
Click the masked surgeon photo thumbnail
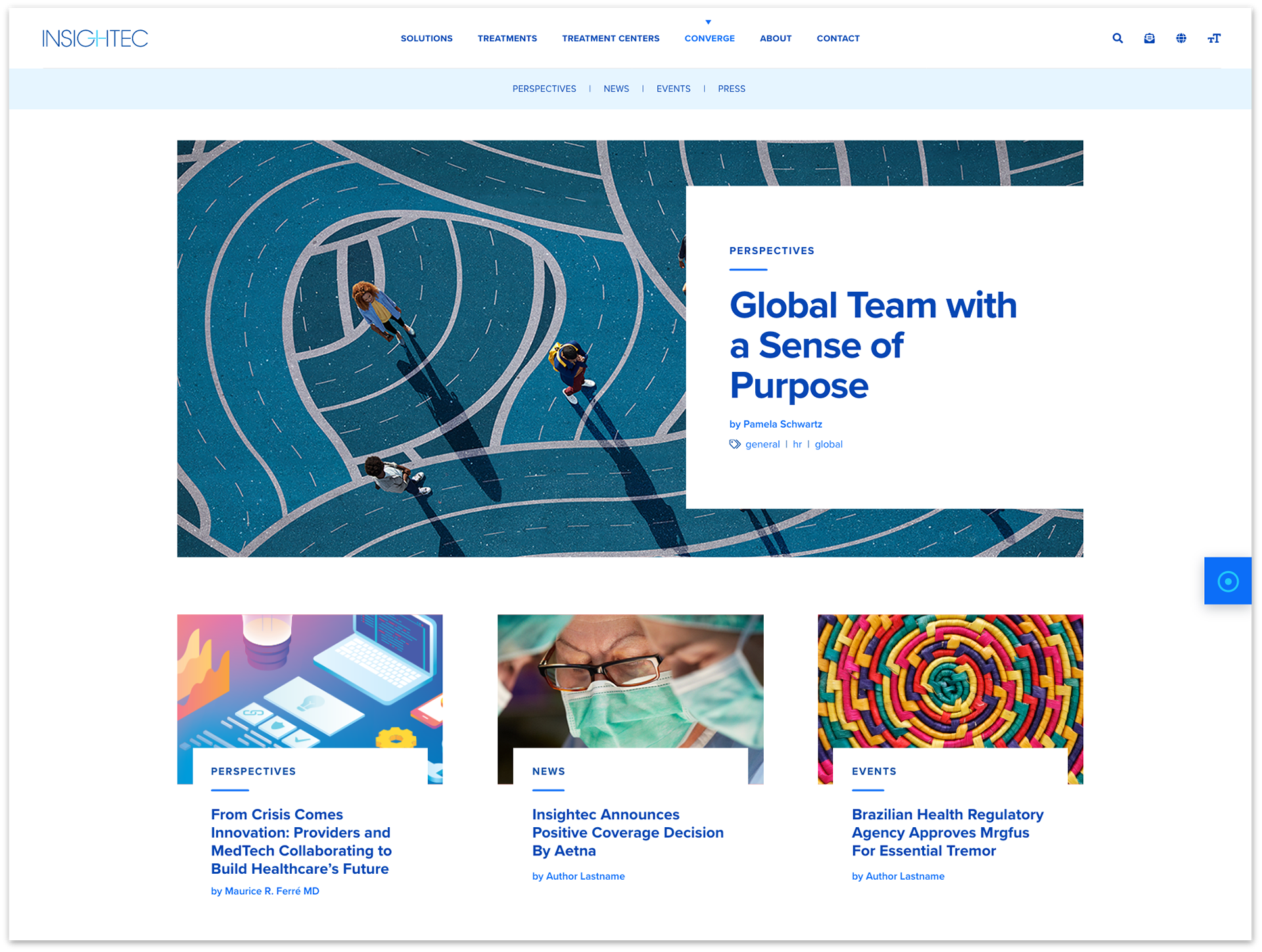pyautogui.click(x=630, y=681)
